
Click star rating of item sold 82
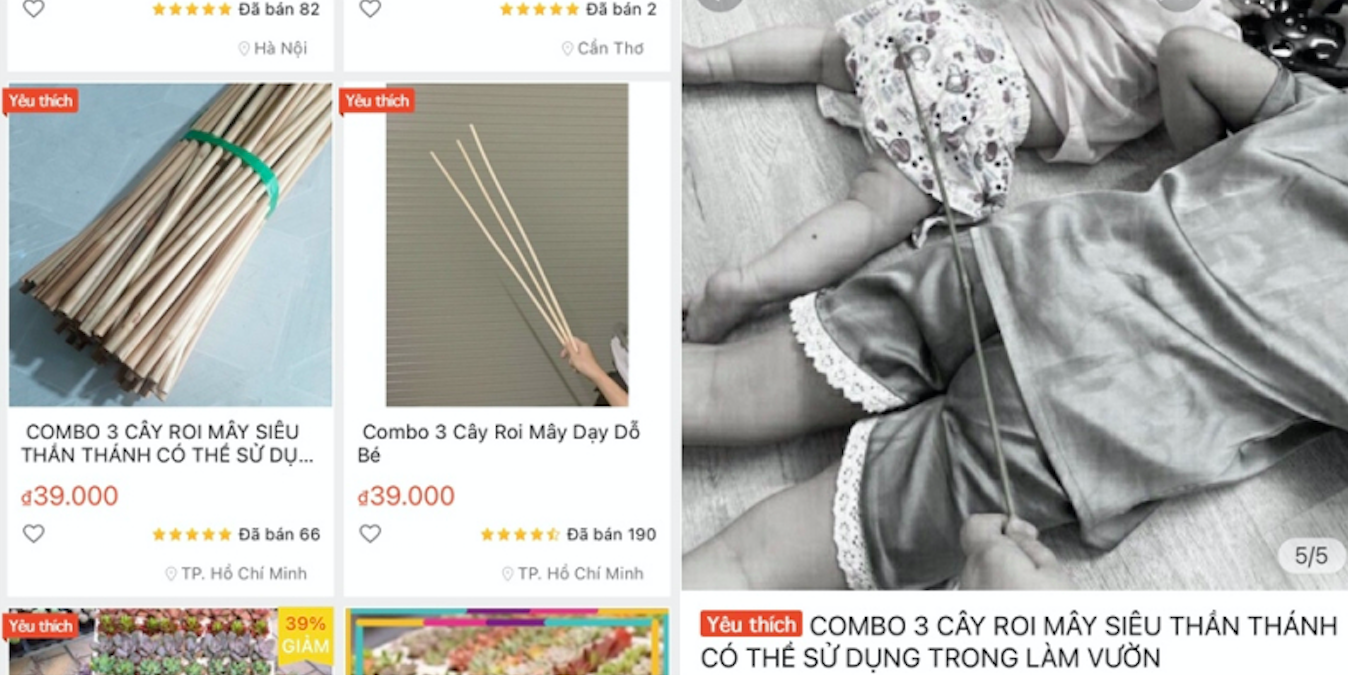pyautogui.click(x=191, y=9)
